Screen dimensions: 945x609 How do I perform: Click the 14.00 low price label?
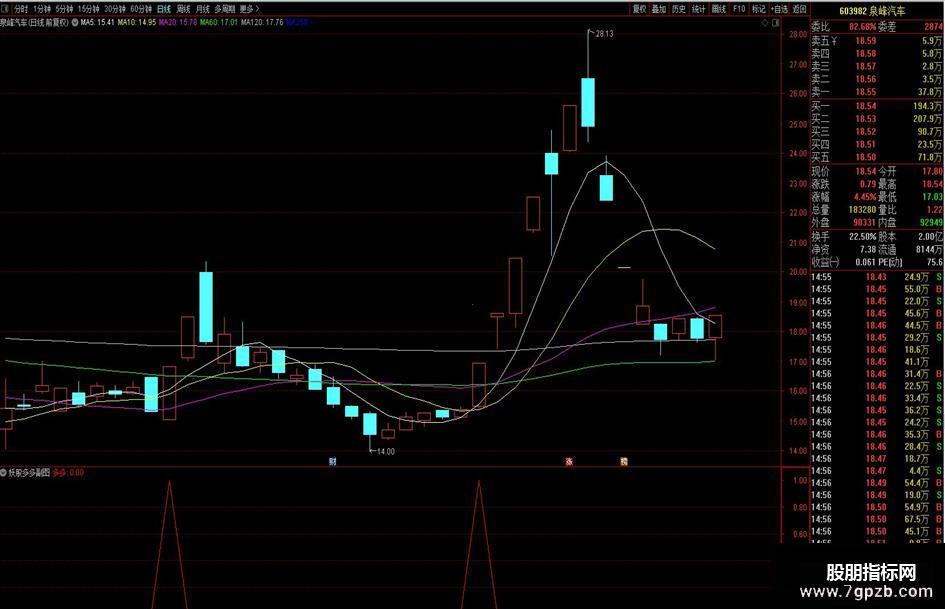click(385, 451)
